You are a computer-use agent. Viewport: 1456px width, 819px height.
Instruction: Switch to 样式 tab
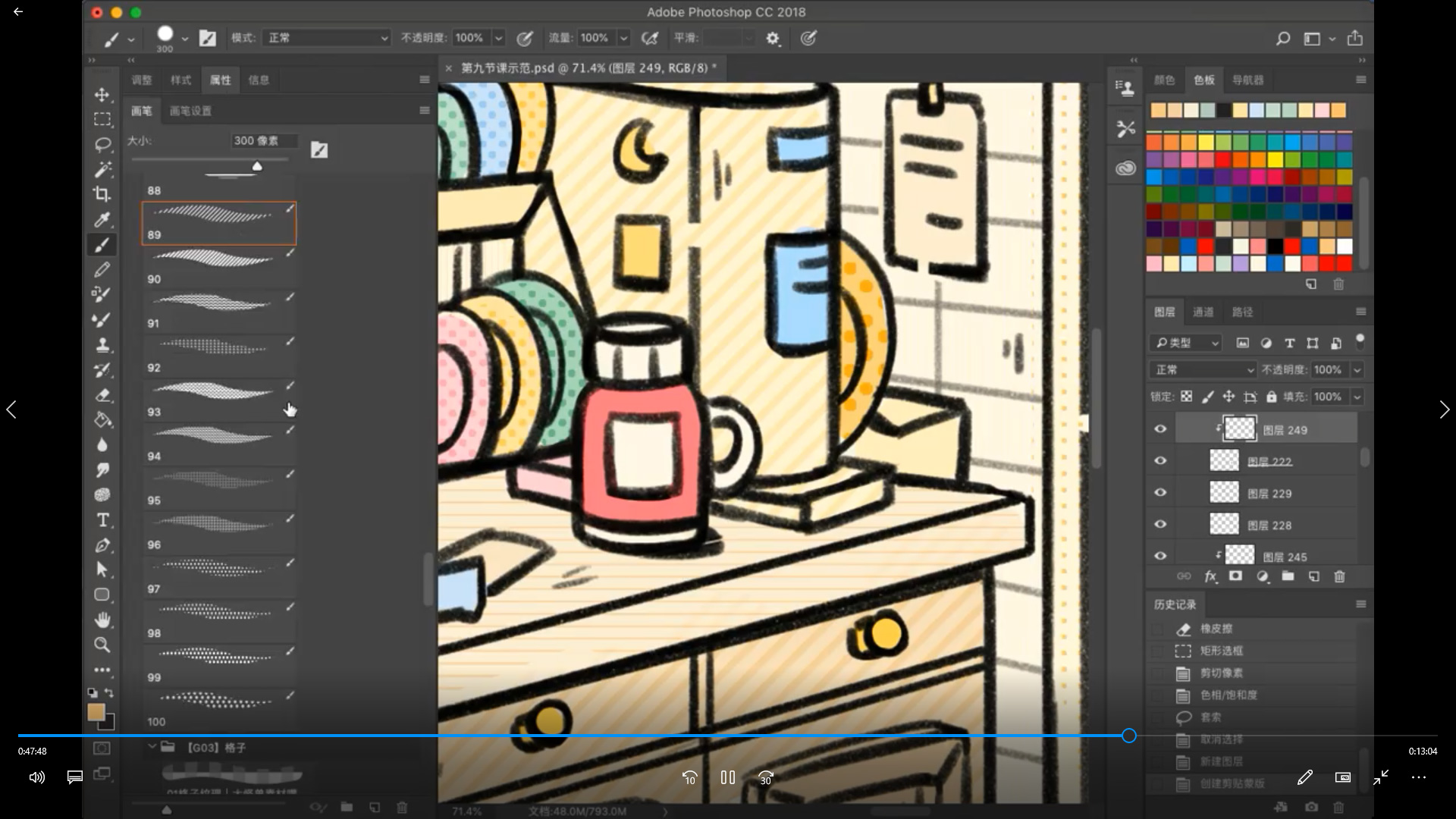point(181,80)
